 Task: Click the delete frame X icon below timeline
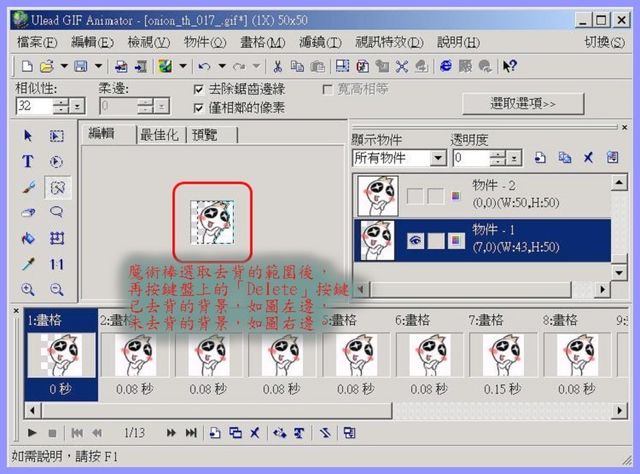pyautogui.click(x=255, y=433)
